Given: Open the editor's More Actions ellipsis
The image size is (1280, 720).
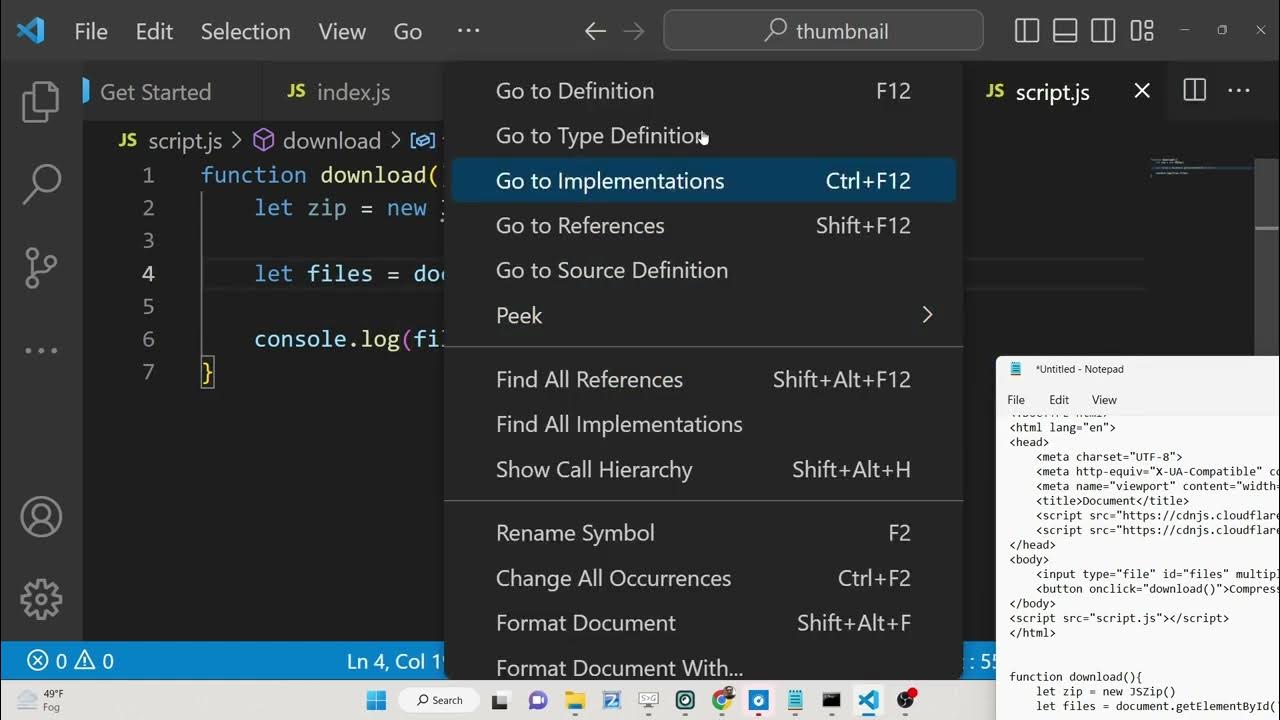Looking at the screenshot, I should point(1239,91).
